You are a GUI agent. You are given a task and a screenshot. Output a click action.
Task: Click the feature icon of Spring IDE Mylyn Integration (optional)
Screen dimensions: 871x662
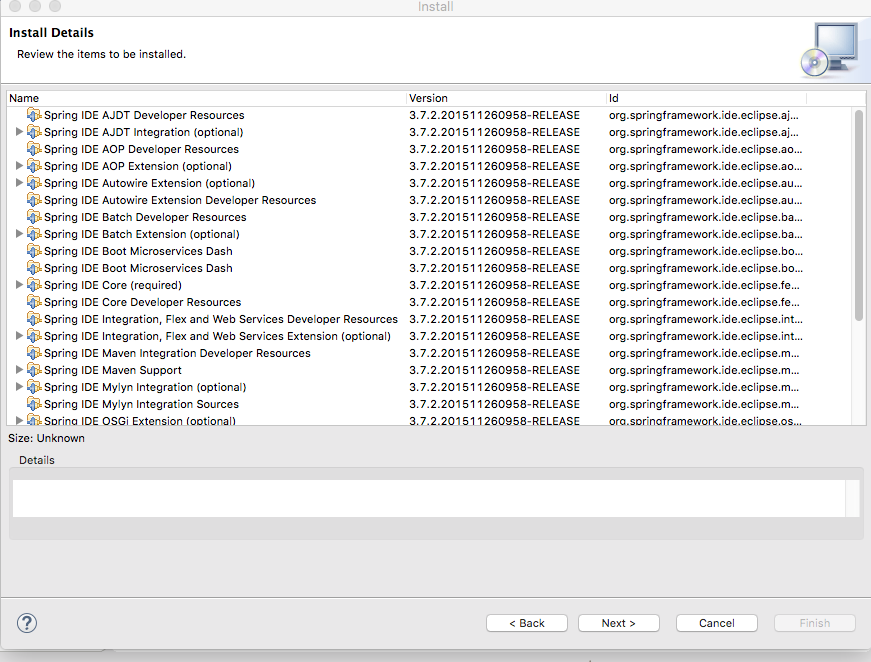(34, 387)
